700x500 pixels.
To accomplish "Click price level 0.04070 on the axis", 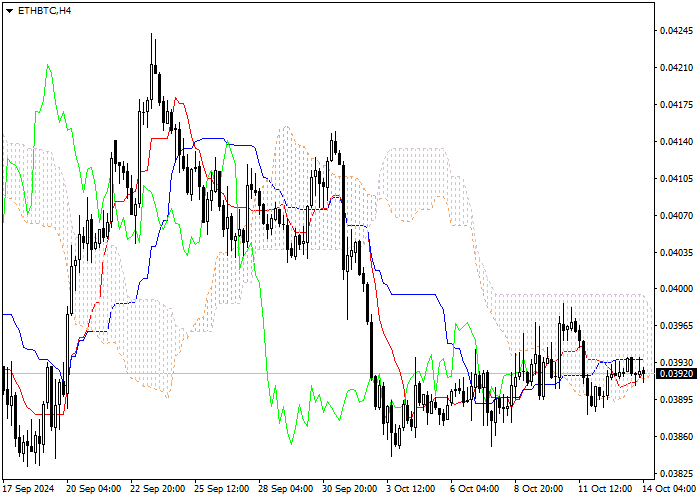I will click(x=677, y=216).
